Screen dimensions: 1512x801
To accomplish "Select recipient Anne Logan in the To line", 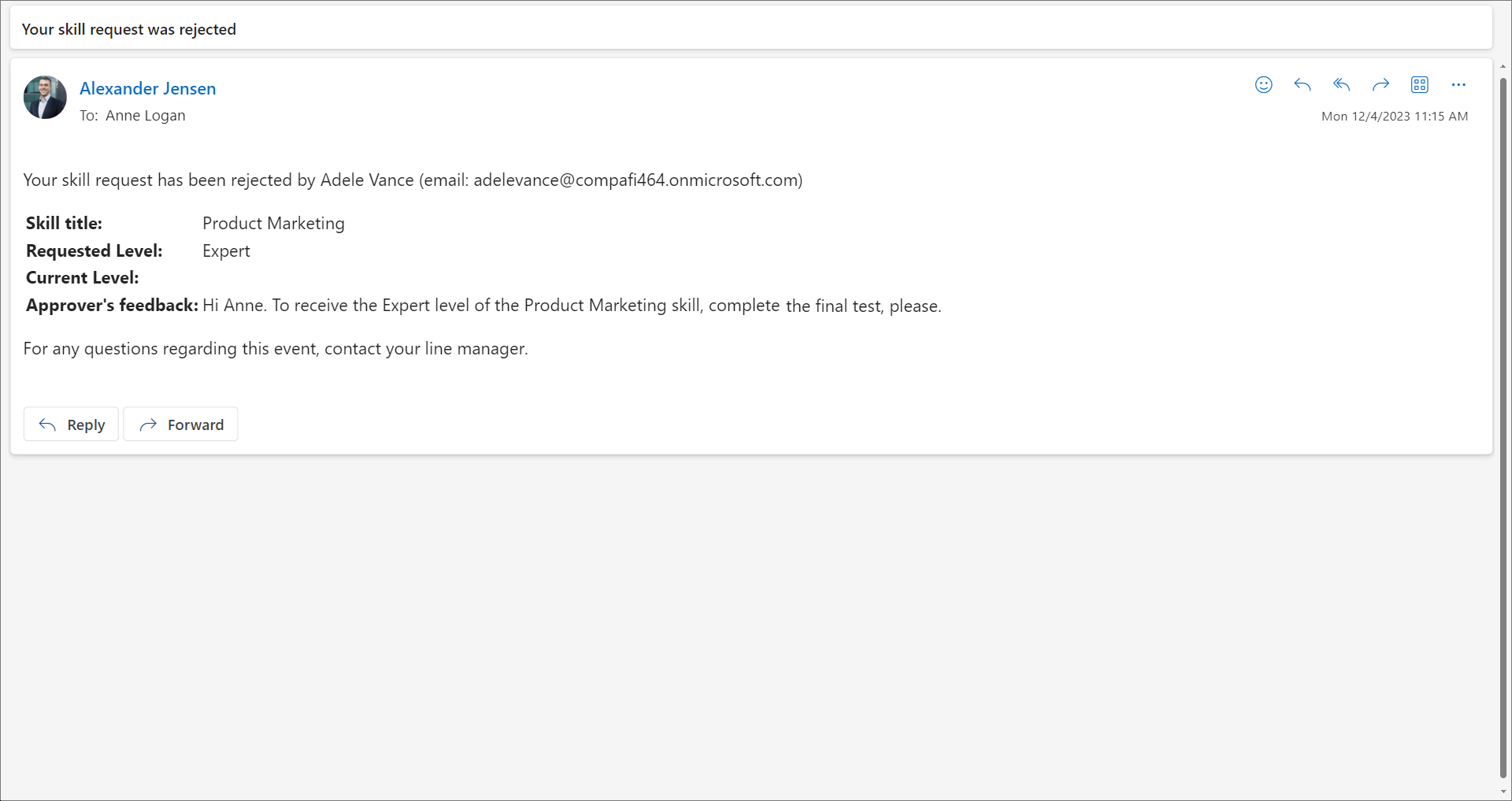I will tap(146, 116).
